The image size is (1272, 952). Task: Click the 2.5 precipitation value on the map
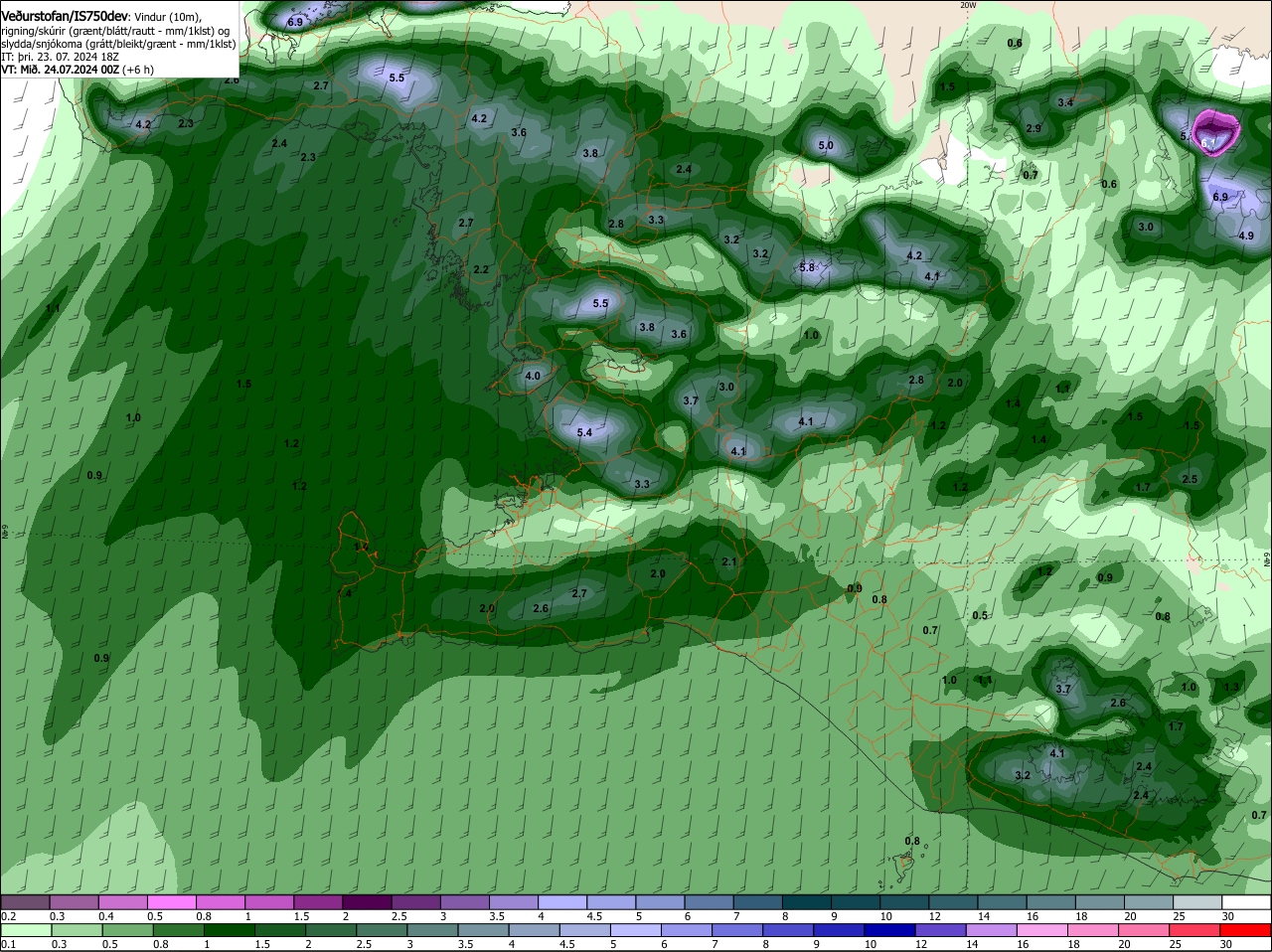[x=1190, y=479]
